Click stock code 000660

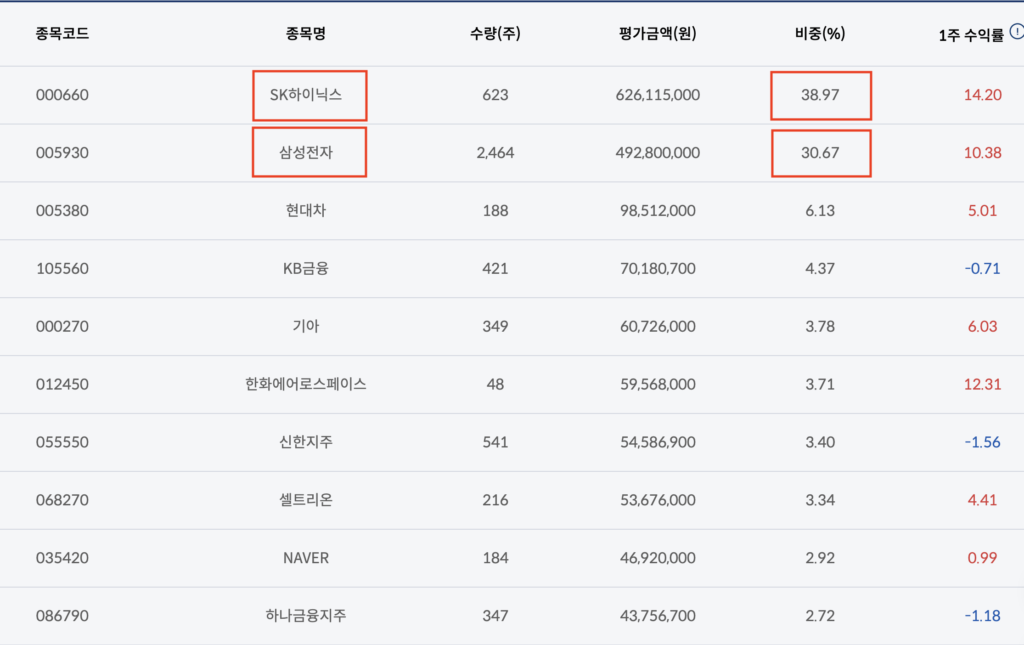coord(61,95)
